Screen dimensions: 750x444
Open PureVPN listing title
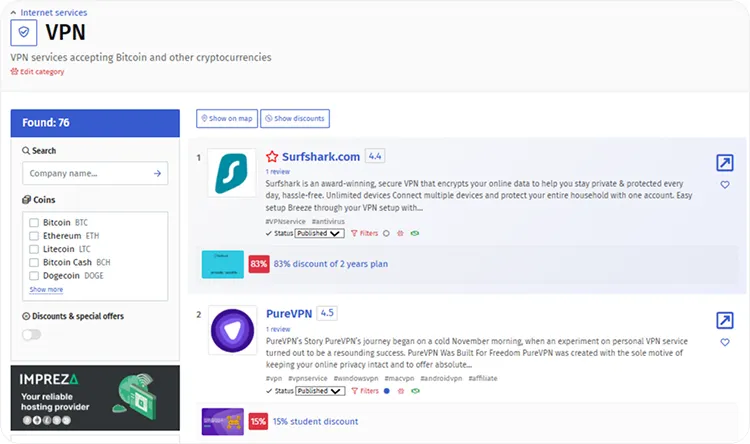pos(289,314)
